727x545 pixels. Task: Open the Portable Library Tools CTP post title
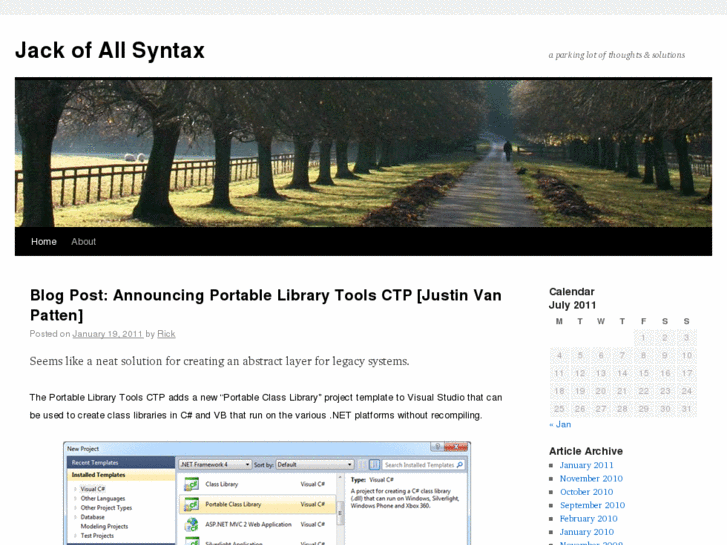(x=266, y=305)
